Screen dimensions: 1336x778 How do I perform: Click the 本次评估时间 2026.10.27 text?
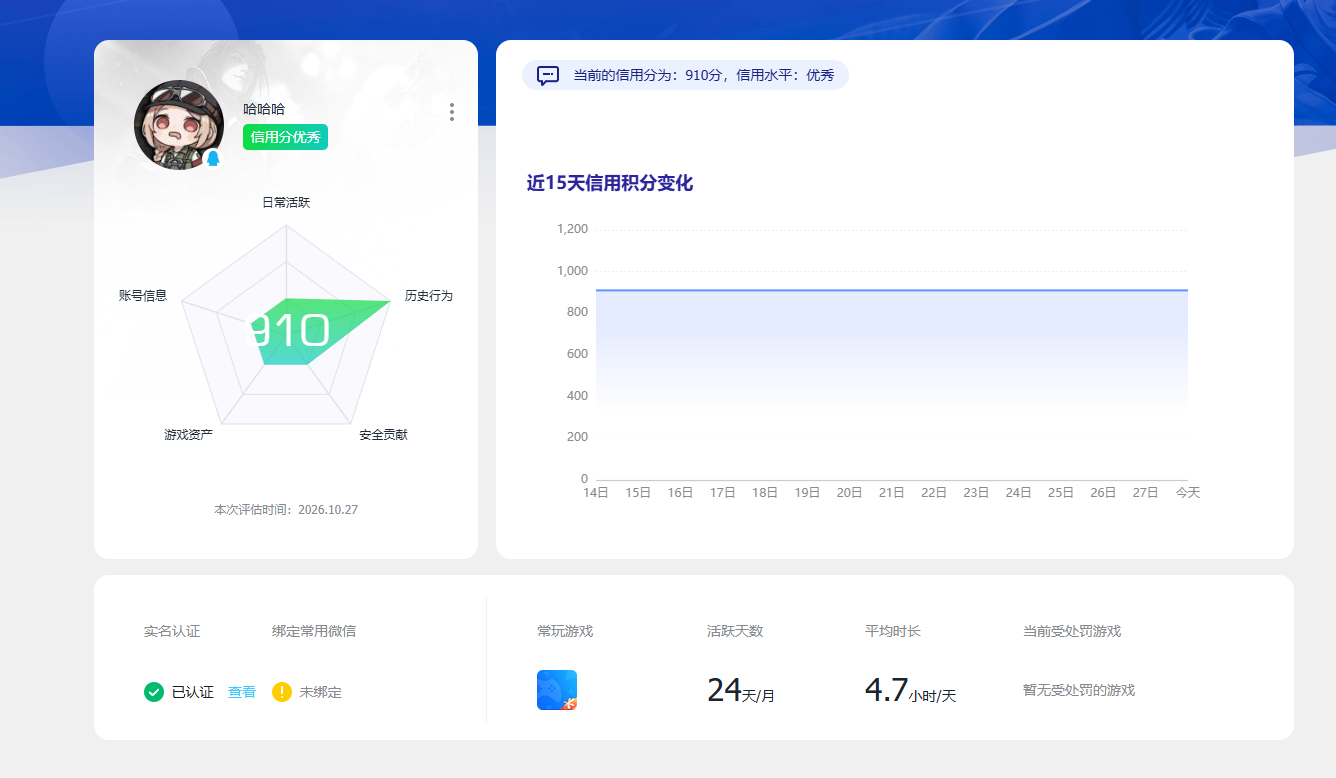(x=286, y=510)
